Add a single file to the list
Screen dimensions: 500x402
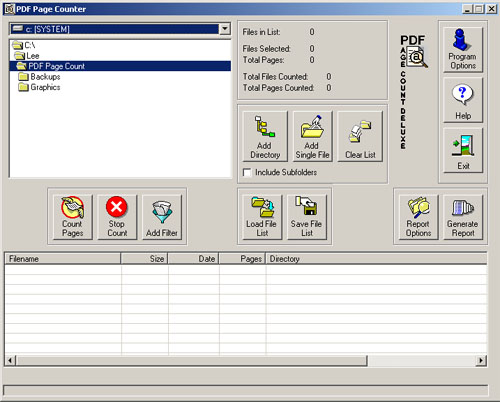click(312, 136)
